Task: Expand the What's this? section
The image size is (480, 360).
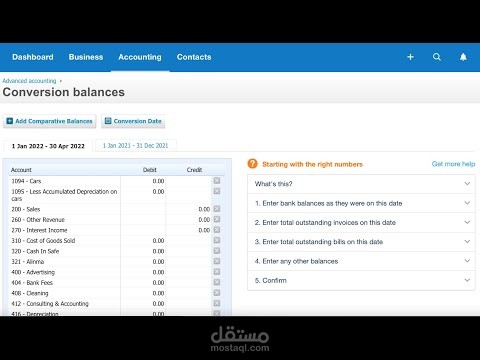Action: coord(361,184)
